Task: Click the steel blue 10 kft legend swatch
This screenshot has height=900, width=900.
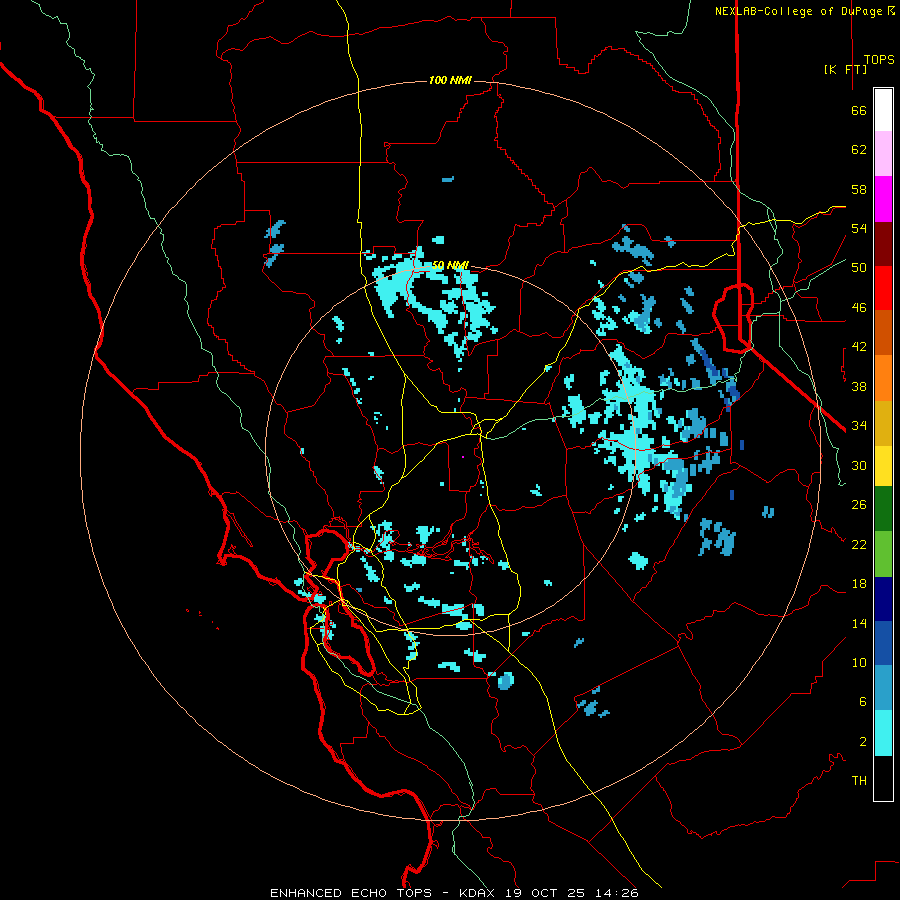Action: tap(883, 688)
